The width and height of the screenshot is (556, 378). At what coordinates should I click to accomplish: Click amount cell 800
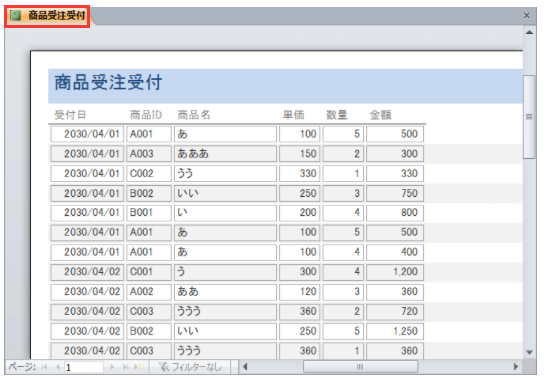[395, 213]
